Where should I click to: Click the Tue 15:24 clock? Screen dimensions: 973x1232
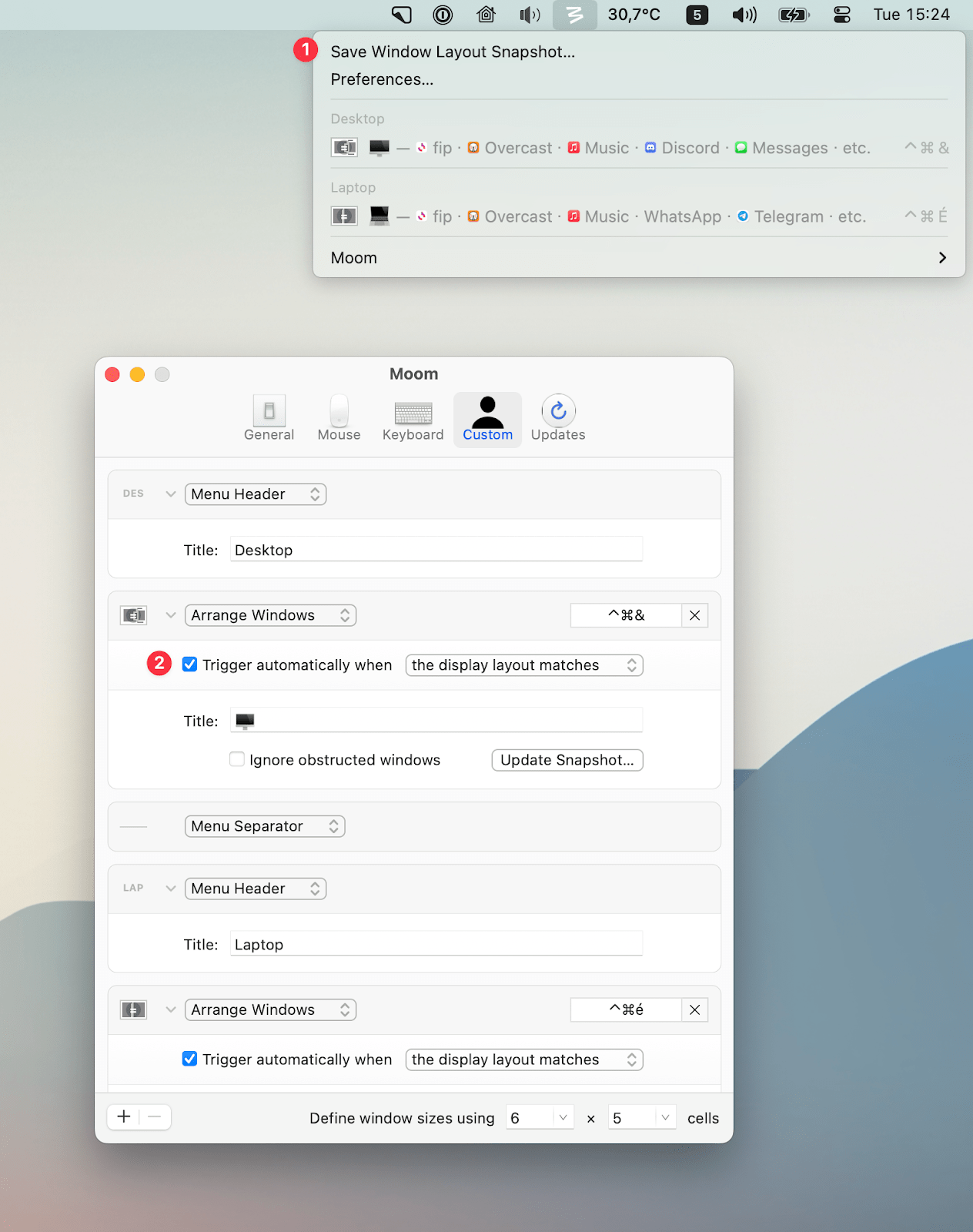[x=911, y=15]
